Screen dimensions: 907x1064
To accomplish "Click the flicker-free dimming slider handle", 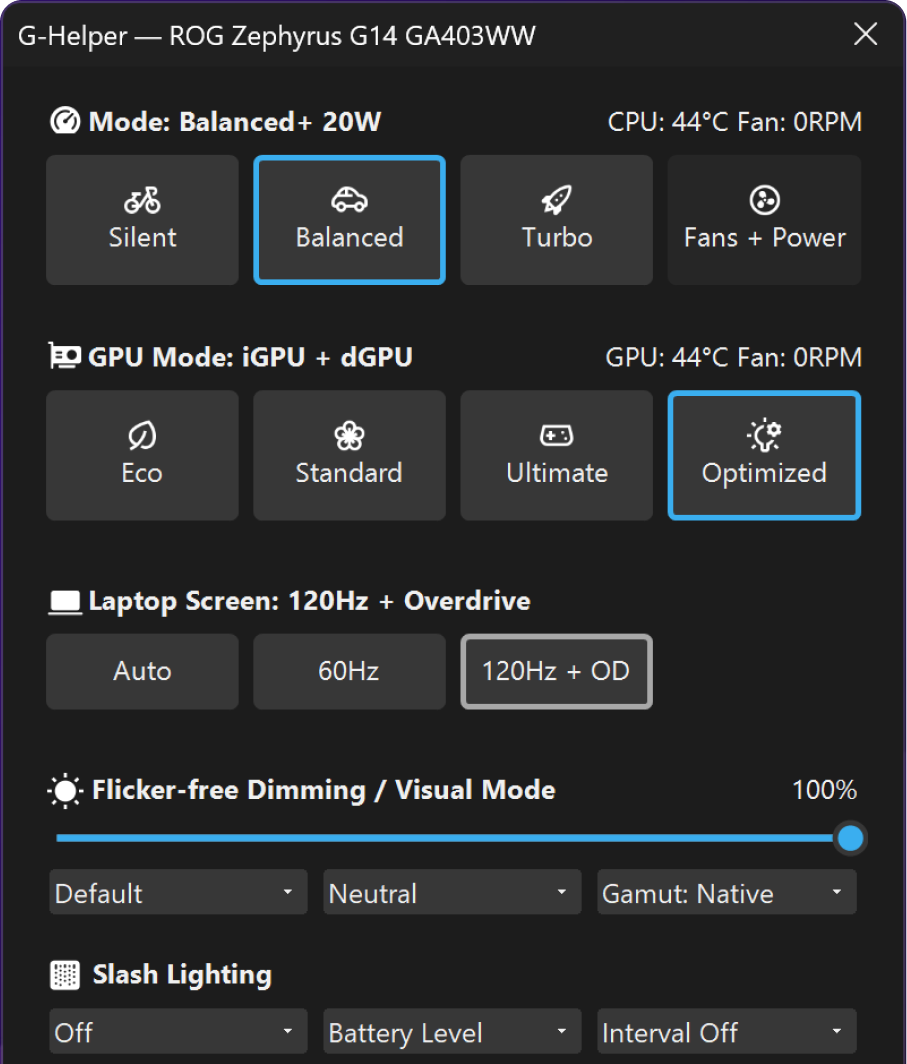I will coord(850,839).
